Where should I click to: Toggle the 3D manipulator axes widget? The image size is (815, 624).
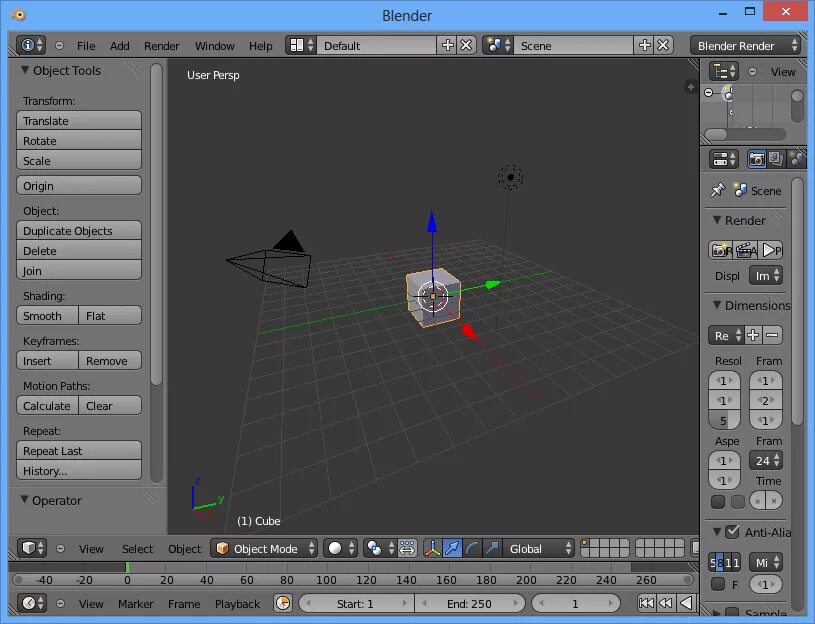tap(432, 548)
